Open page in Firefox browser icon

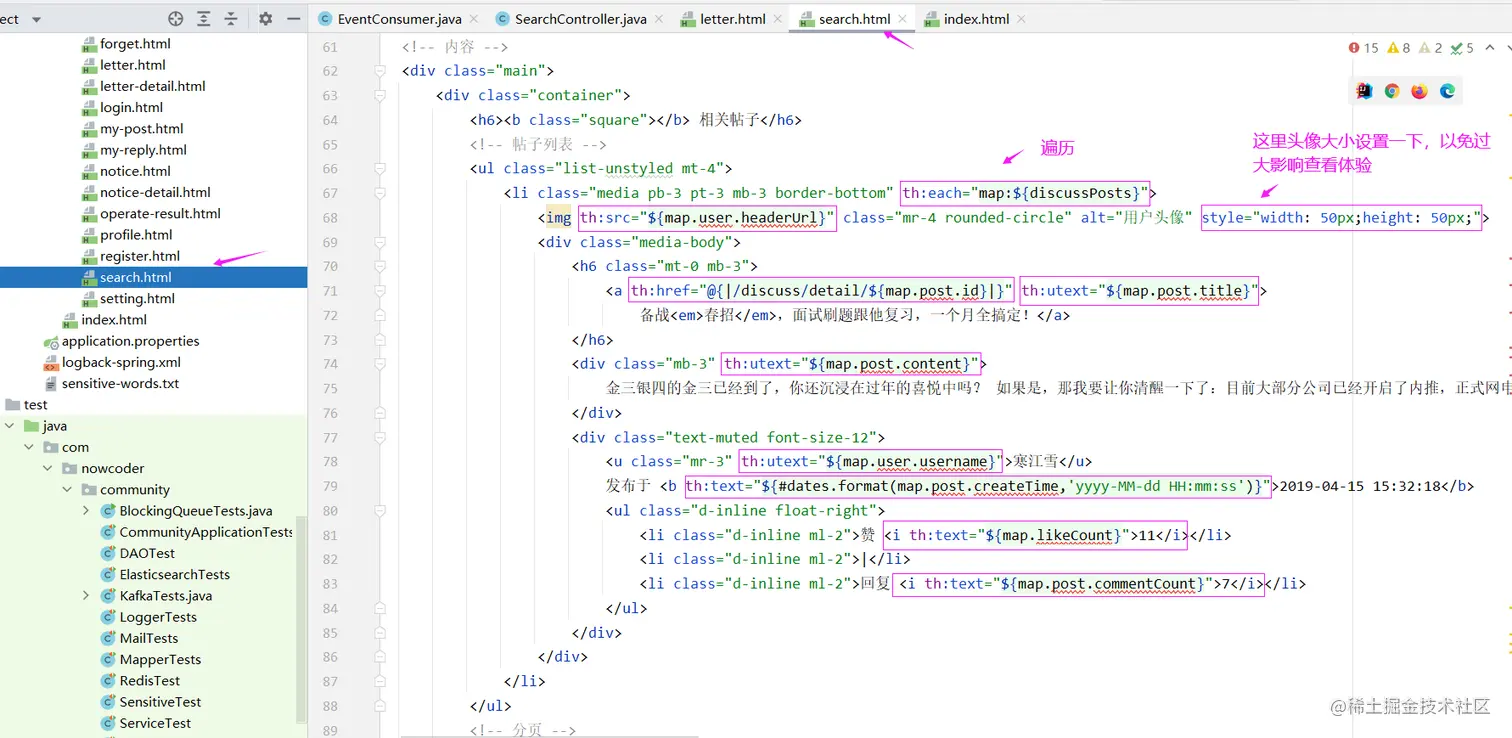coord(1420,91)
